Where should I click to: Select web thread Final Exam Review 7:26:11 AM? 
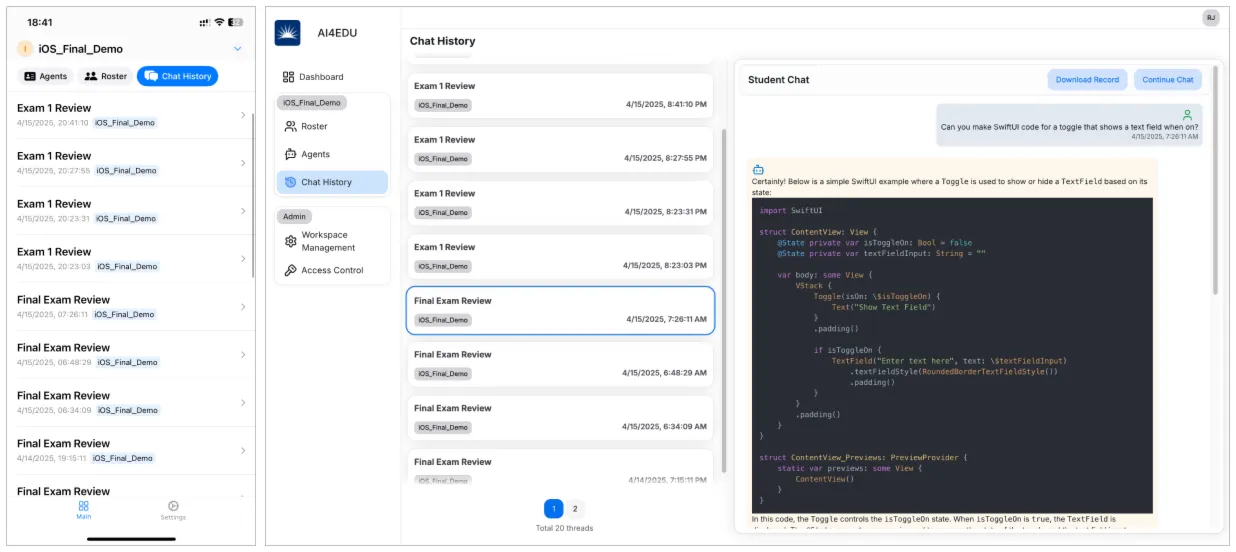(560, 310)
